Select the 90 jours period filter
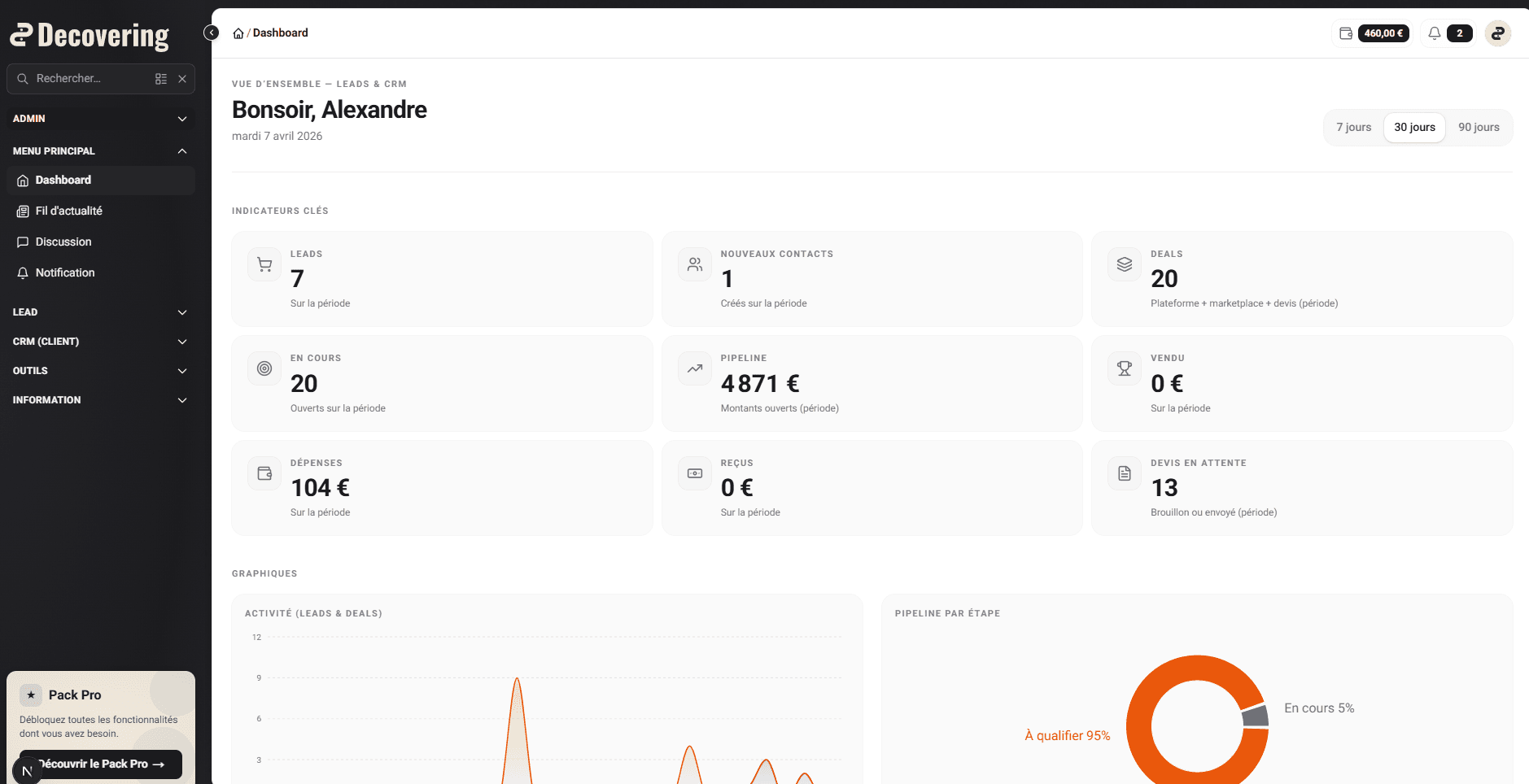Screen dimensions: 1529x784 tap(1479, 127)
